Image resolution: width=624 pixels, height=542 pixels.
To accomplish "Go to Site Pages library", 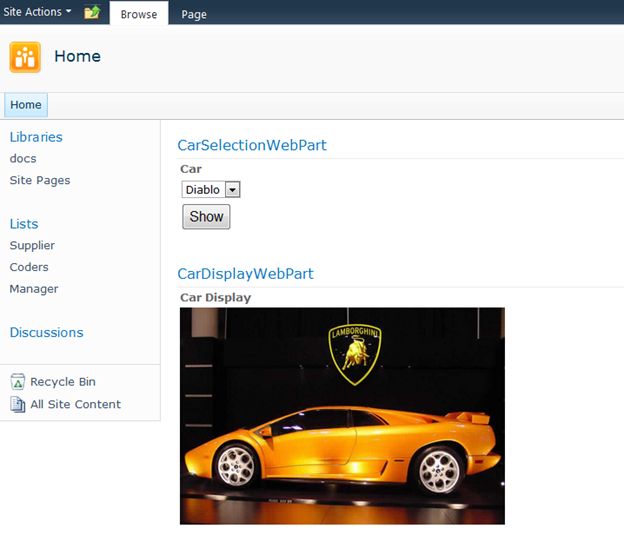I will [40, 181].
